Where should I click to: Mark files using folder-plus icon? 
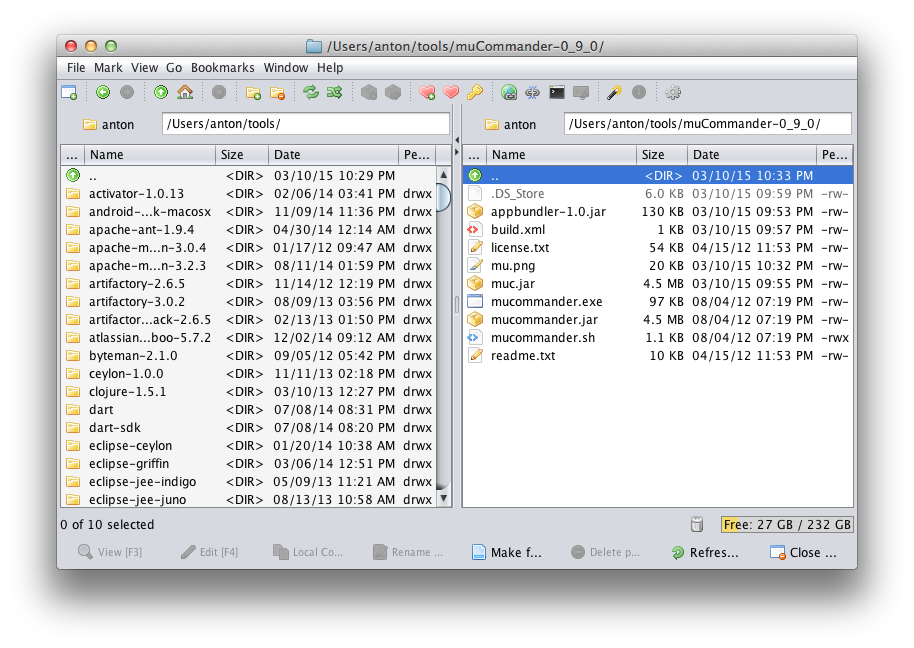253,93
